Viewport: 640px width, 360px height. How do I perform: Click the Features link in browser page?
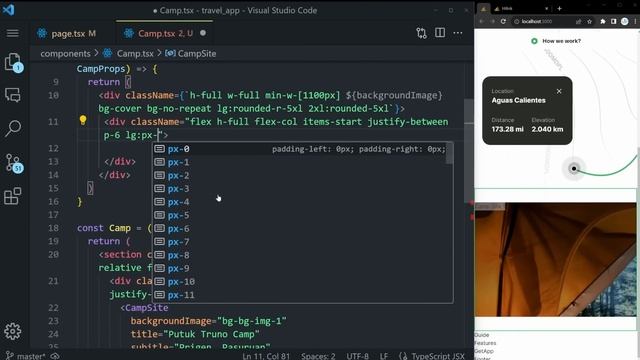coord(485,343)
